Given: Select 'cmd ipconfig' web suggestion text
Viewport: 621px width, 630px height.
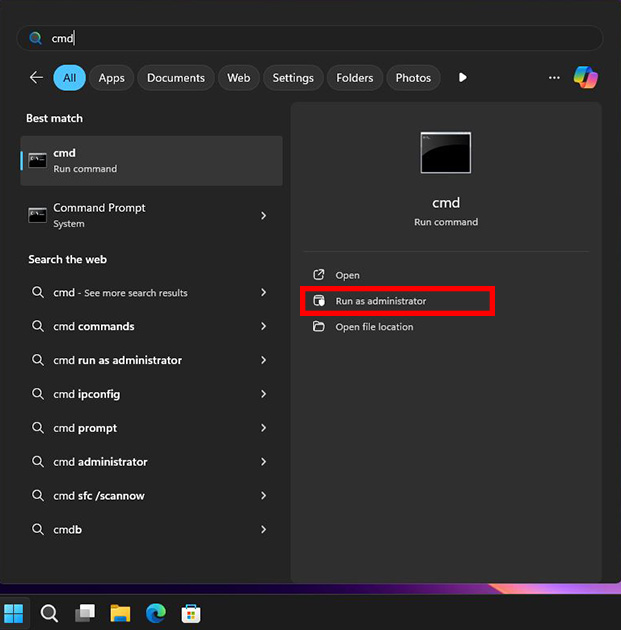Looking at the screenshot, I should [x=87, y=394].
